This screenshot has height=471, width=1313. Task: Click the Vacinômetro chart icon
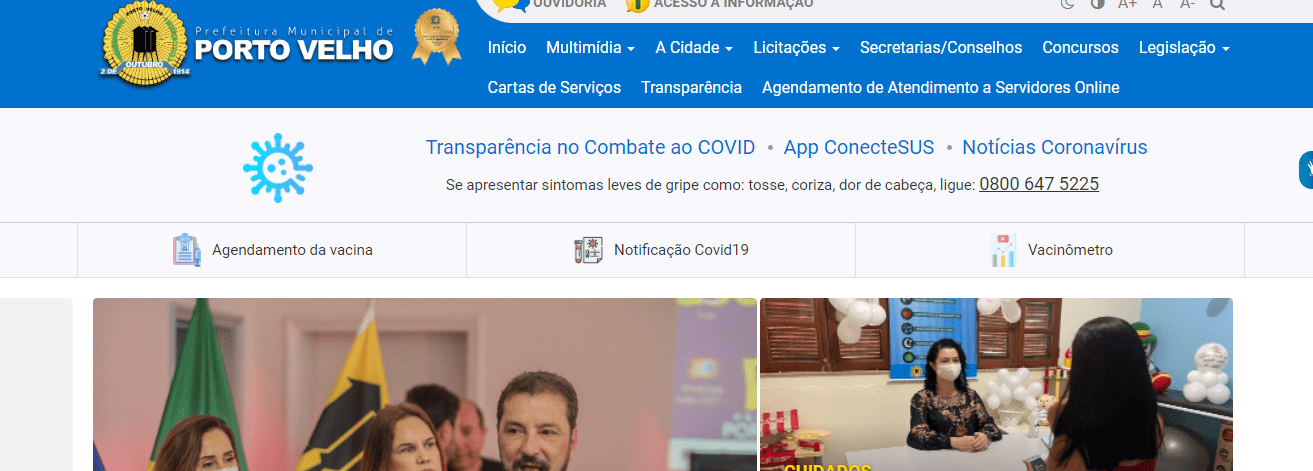tap(1003, 250)
